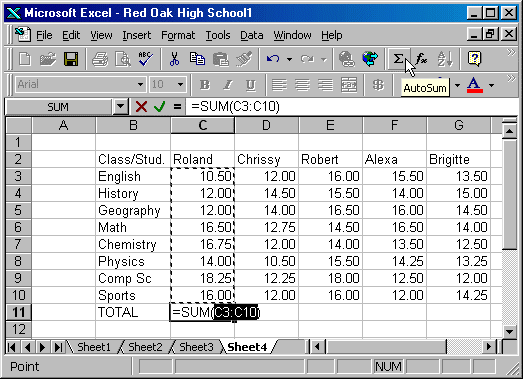Undo last action with Undo arrow
The image size is (523, 379).
click(273, 59)
